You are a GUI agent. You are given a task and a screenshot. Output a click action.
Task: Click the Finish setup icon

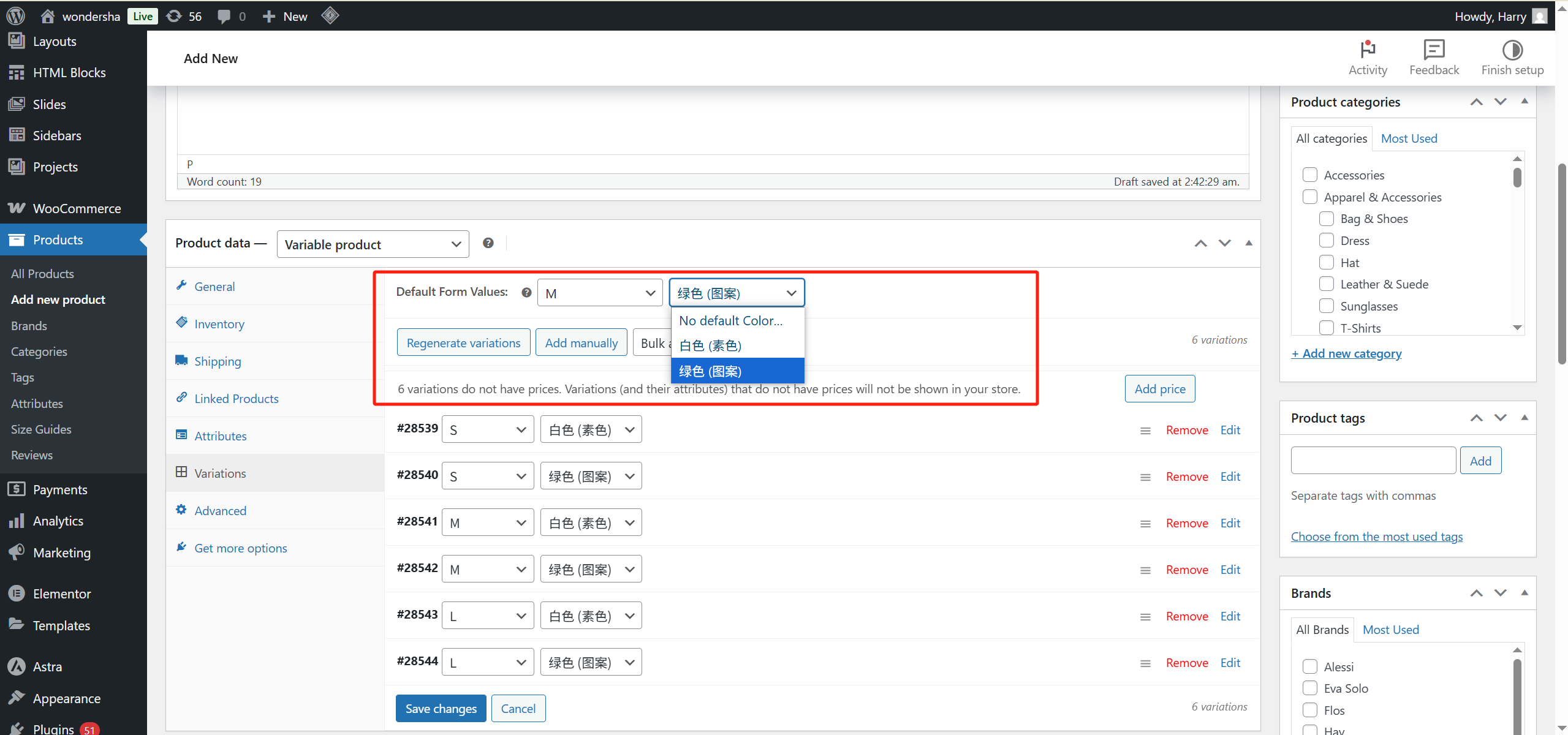(1512, 50)
